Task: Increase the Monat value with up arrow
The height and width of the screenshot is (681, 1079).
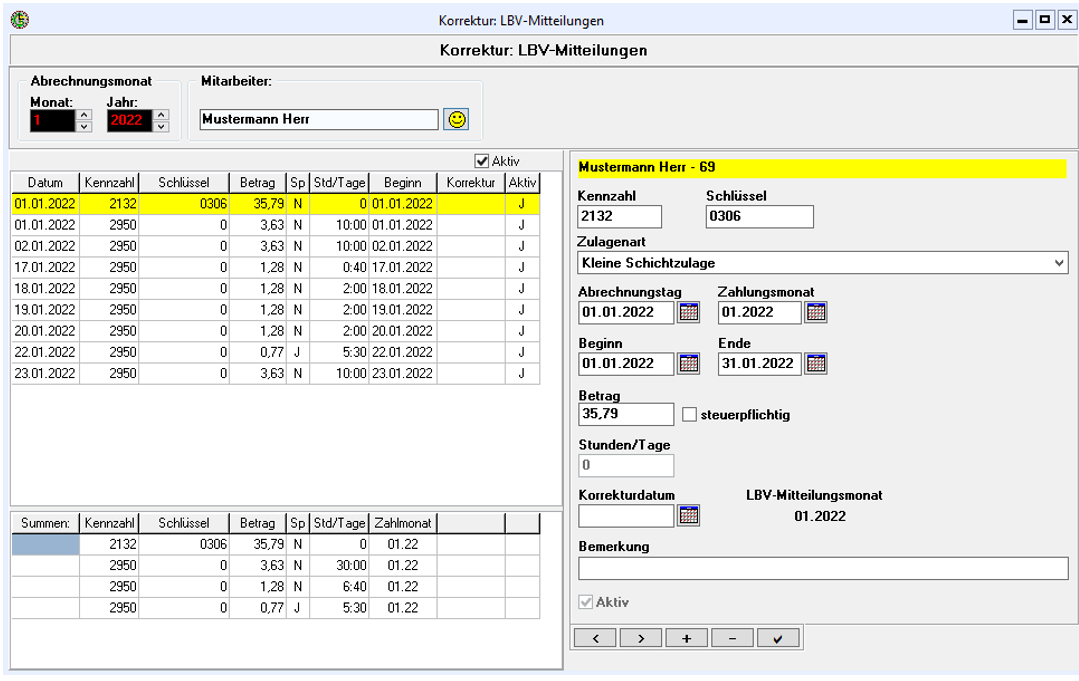Action: (84, 116)
